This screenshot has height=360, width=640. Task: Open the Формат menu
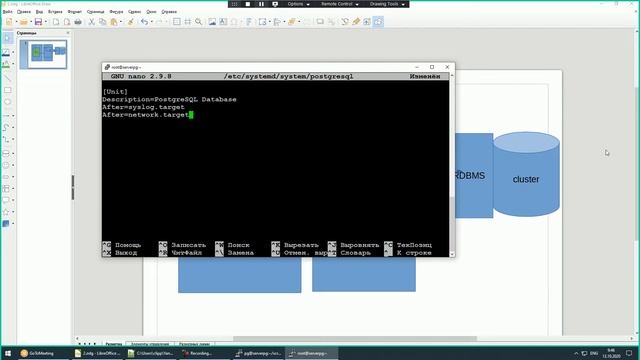(75, 12)
